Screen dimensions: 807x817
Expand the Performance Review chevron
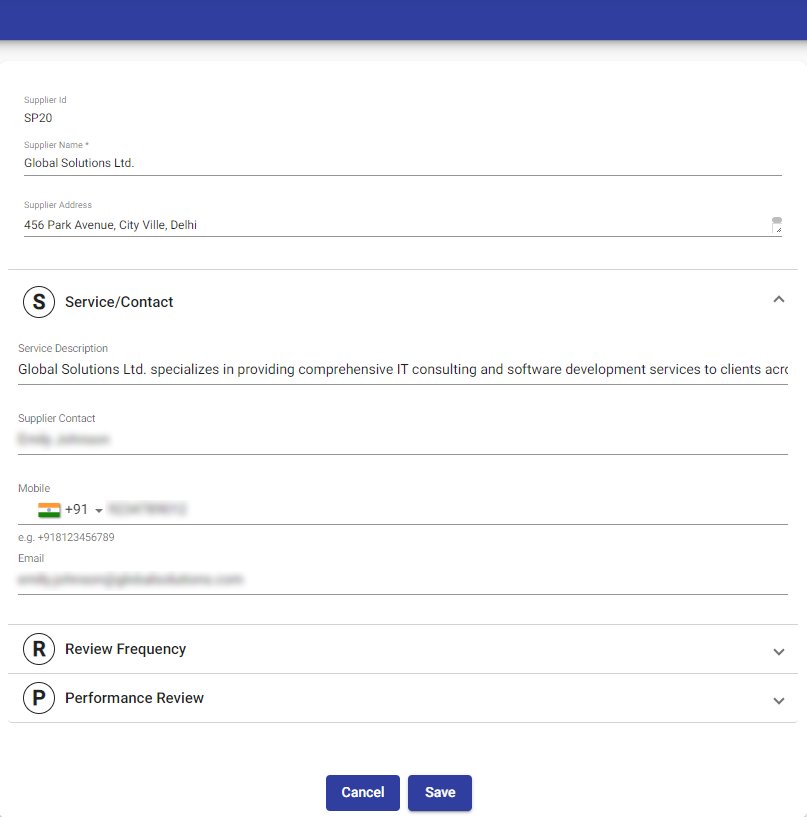(x=779, y=700)
